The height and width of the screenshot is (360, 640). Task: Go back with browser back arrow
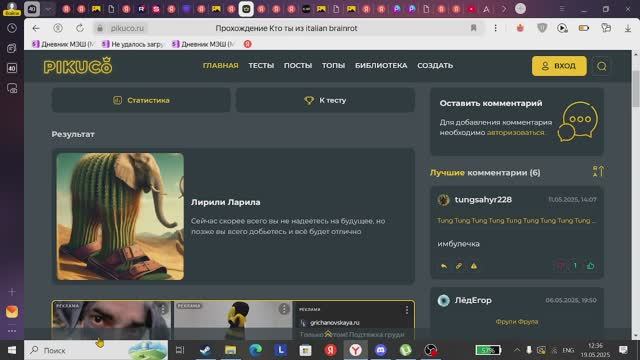coord(36,28)
